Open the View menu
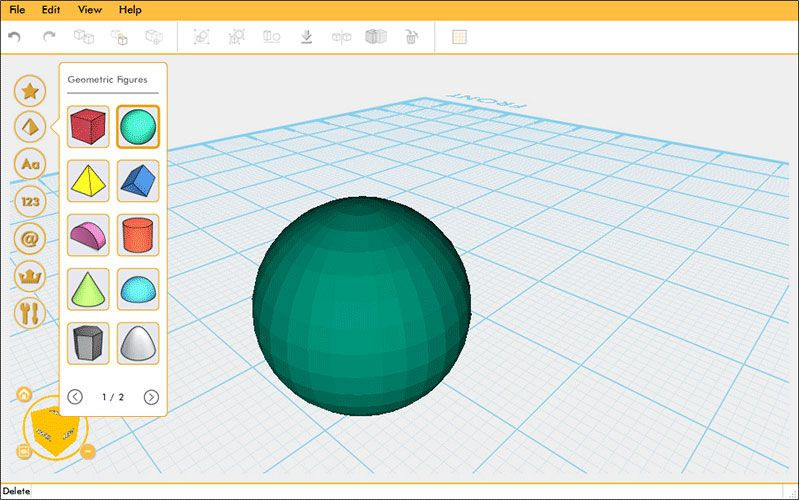The image size is (800, 500). (x=90, y=10)
